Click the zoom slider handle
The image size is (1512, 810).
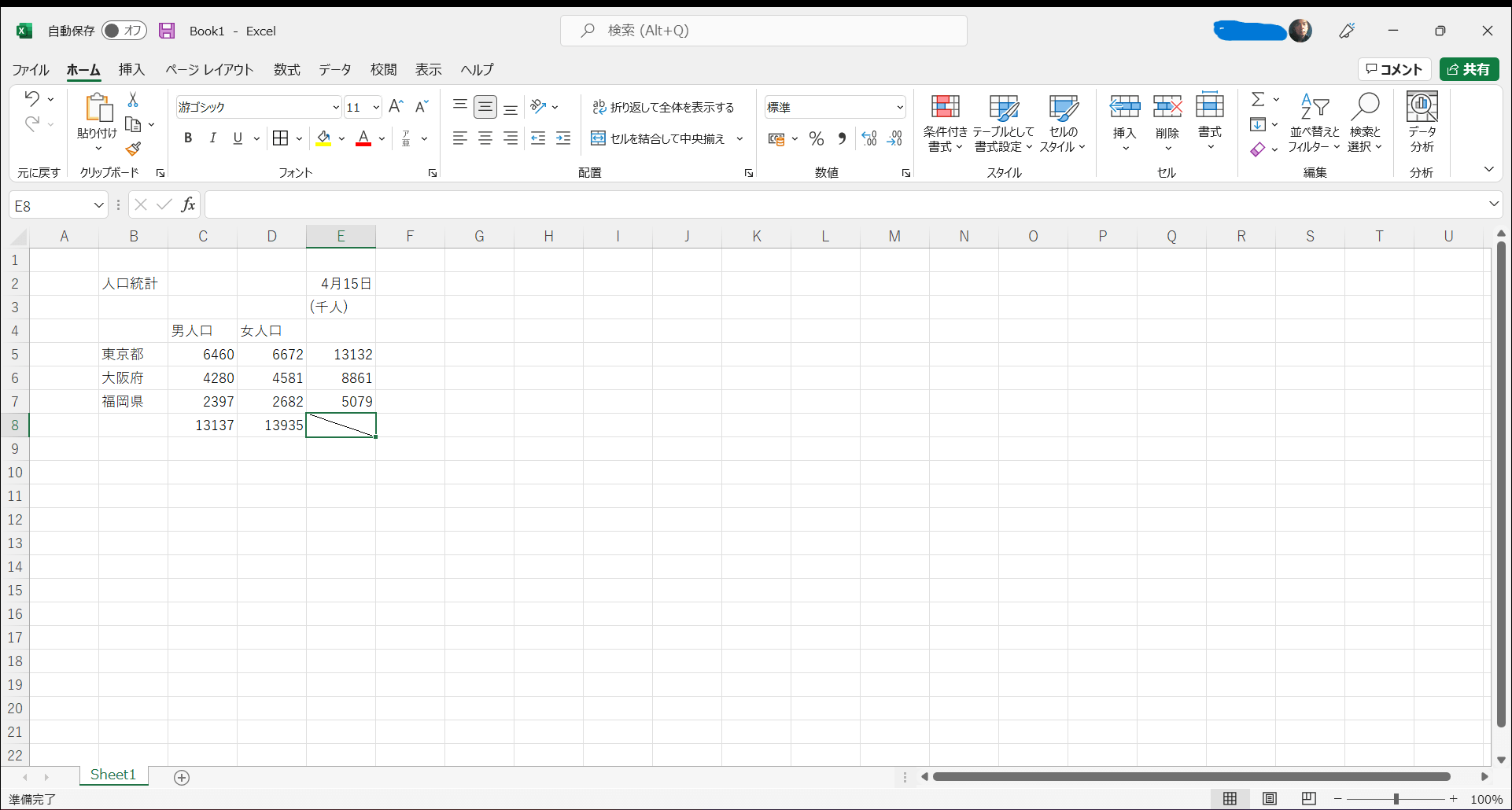(1396, 799)
